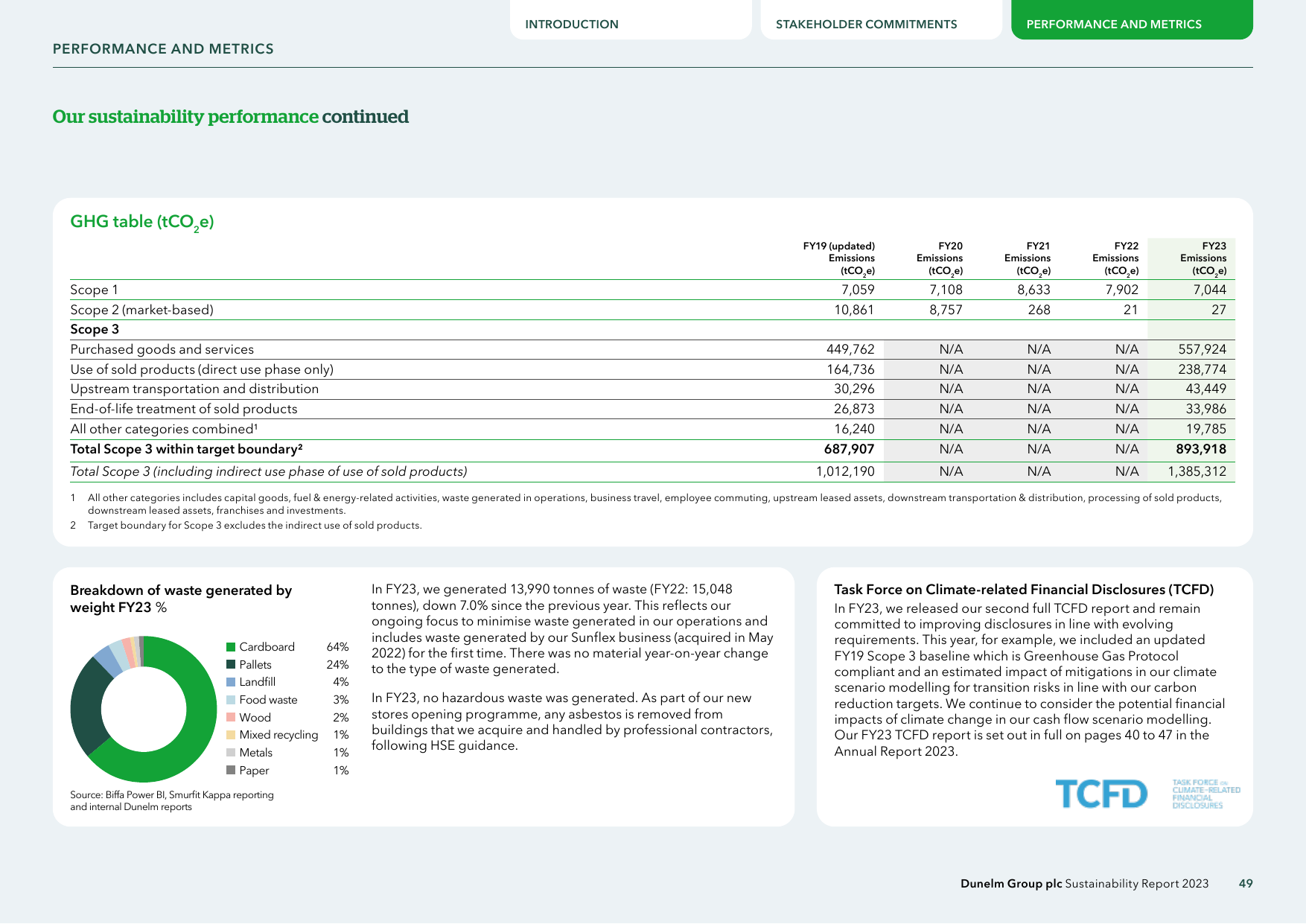1306x924 pixels.
Task: Click the Pallets 24% value
Action: point(337,665)
